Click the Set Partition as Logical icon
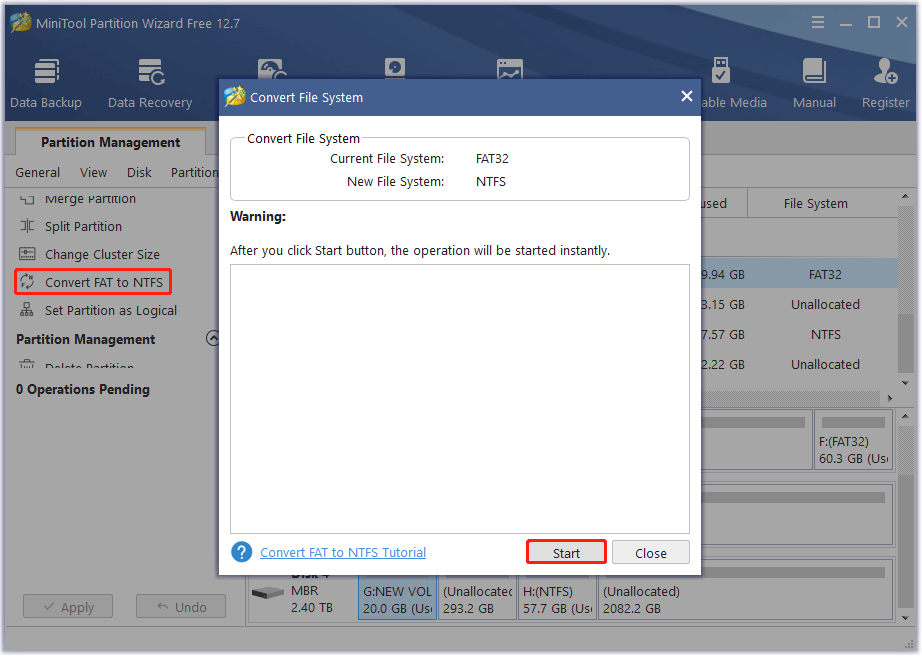The image size is (922, 656). pos(27,310)
